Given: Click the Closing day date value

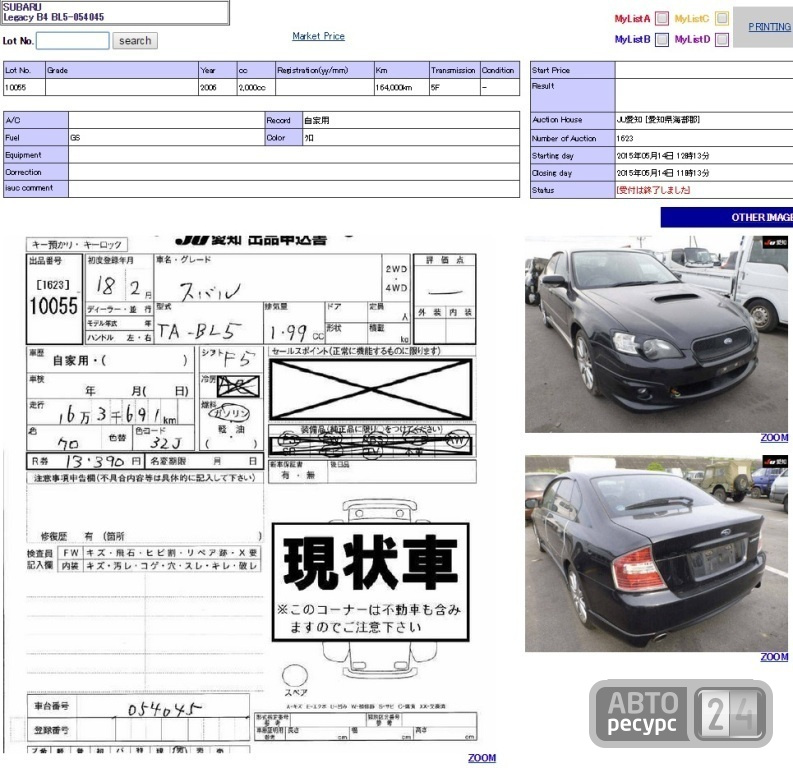Looking at the screenshot, I should (x=663, y=173).
